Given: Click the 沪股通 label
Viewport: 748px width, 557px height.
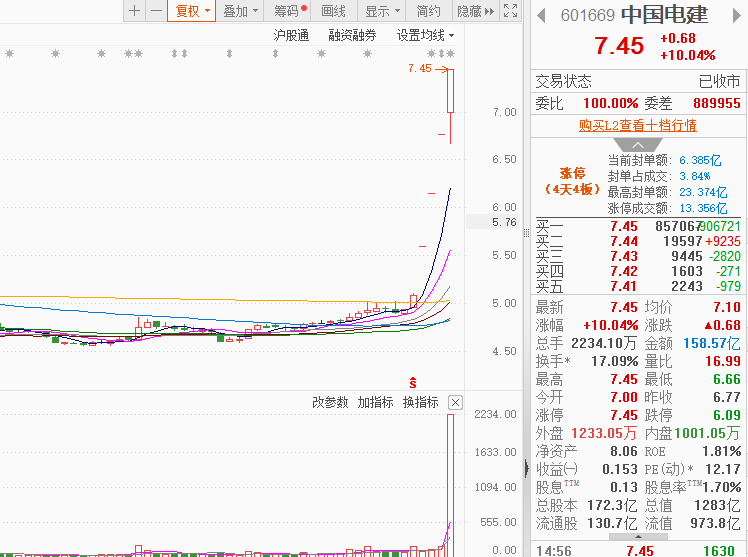Looking at the screenshot, I should [291, 35].
